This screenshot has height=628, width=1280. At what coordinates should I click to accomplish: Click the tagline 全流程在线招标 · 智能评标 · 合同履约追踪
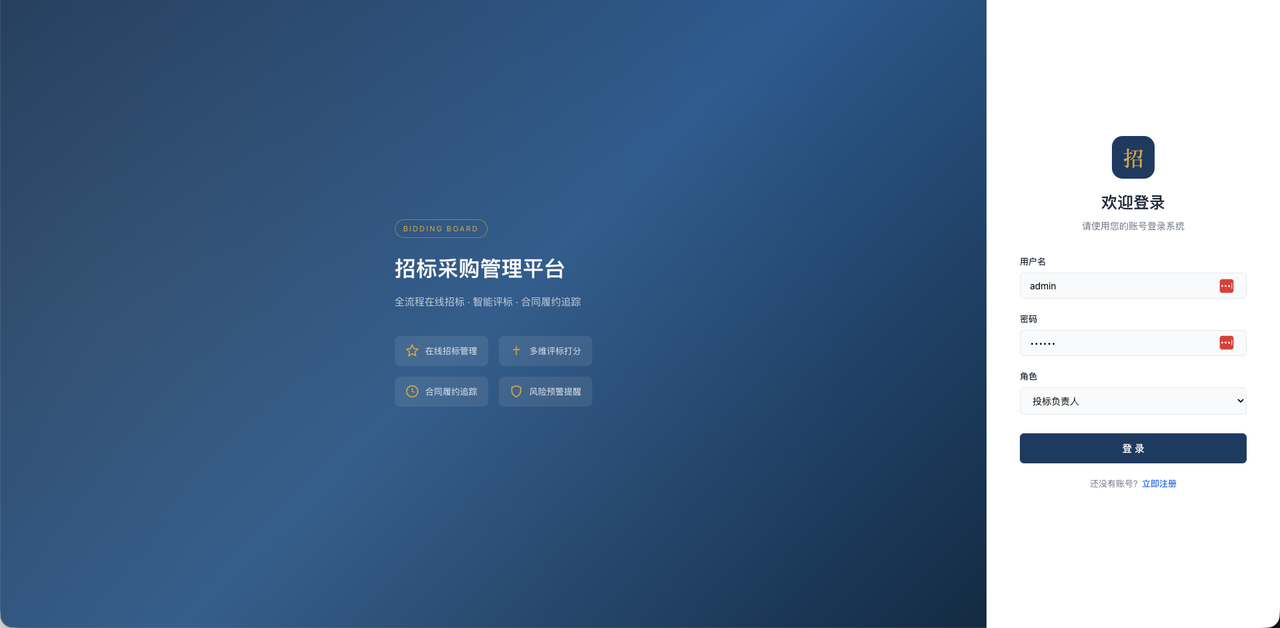click(488, 302)
